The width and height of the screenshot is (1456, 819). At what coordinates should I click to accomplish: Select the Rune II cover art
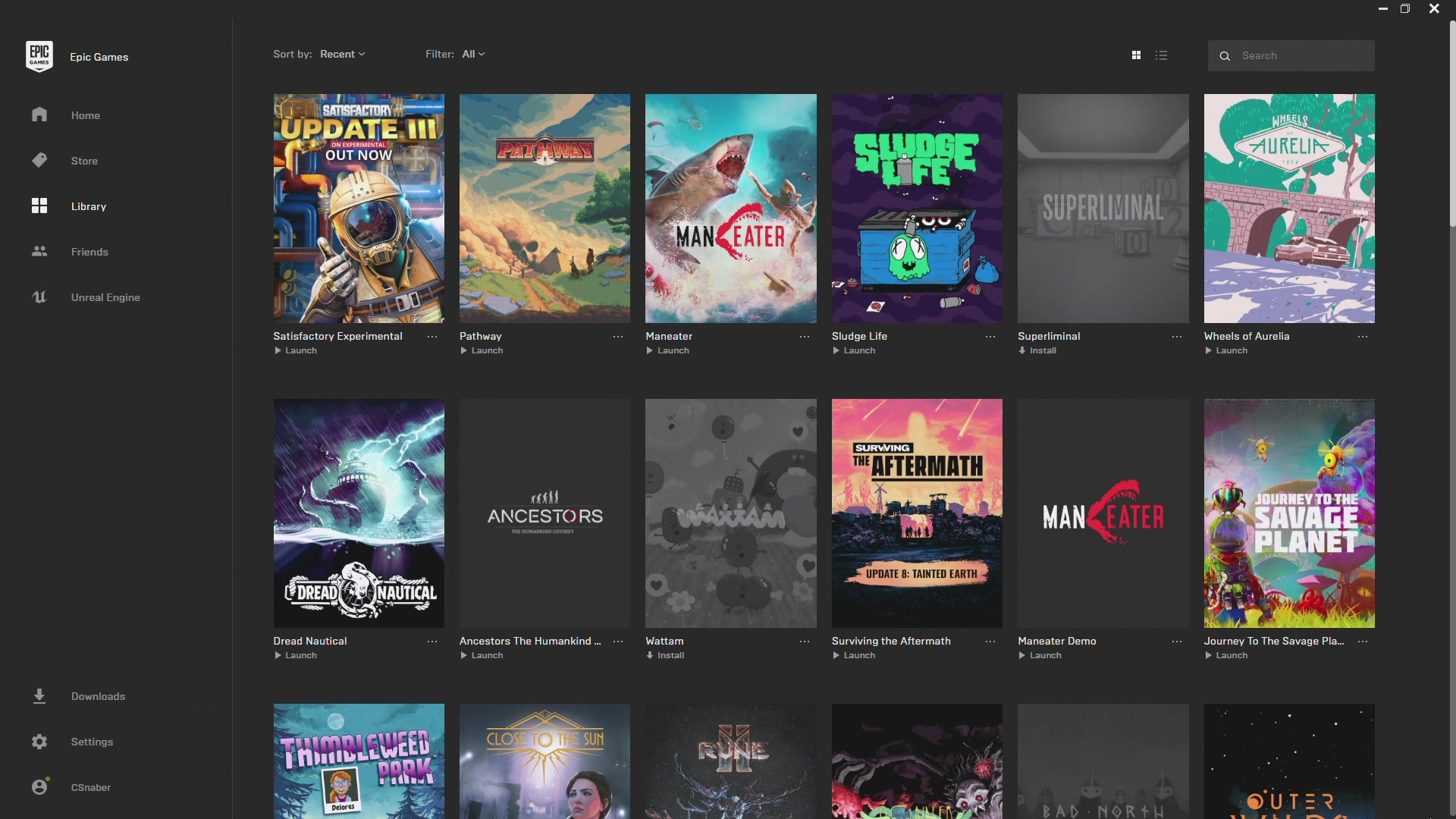(731, 761)
